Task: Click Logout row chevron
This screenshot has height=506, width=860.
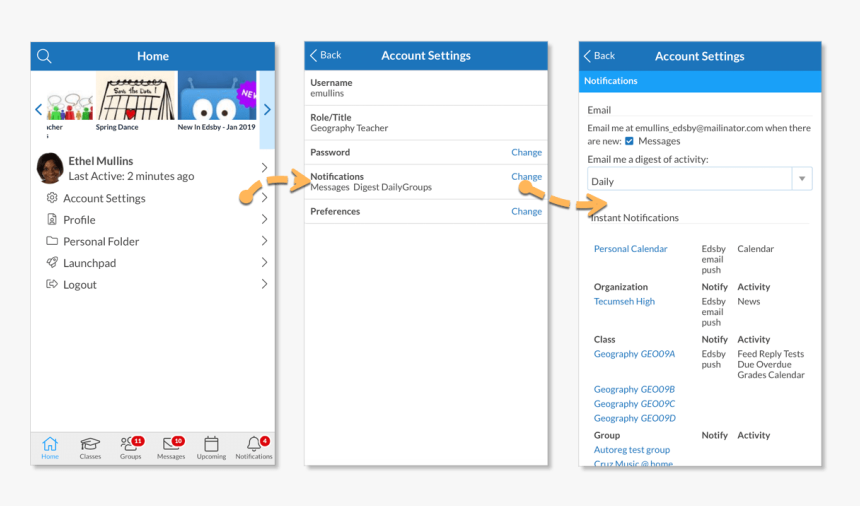Action: [264, 283]
